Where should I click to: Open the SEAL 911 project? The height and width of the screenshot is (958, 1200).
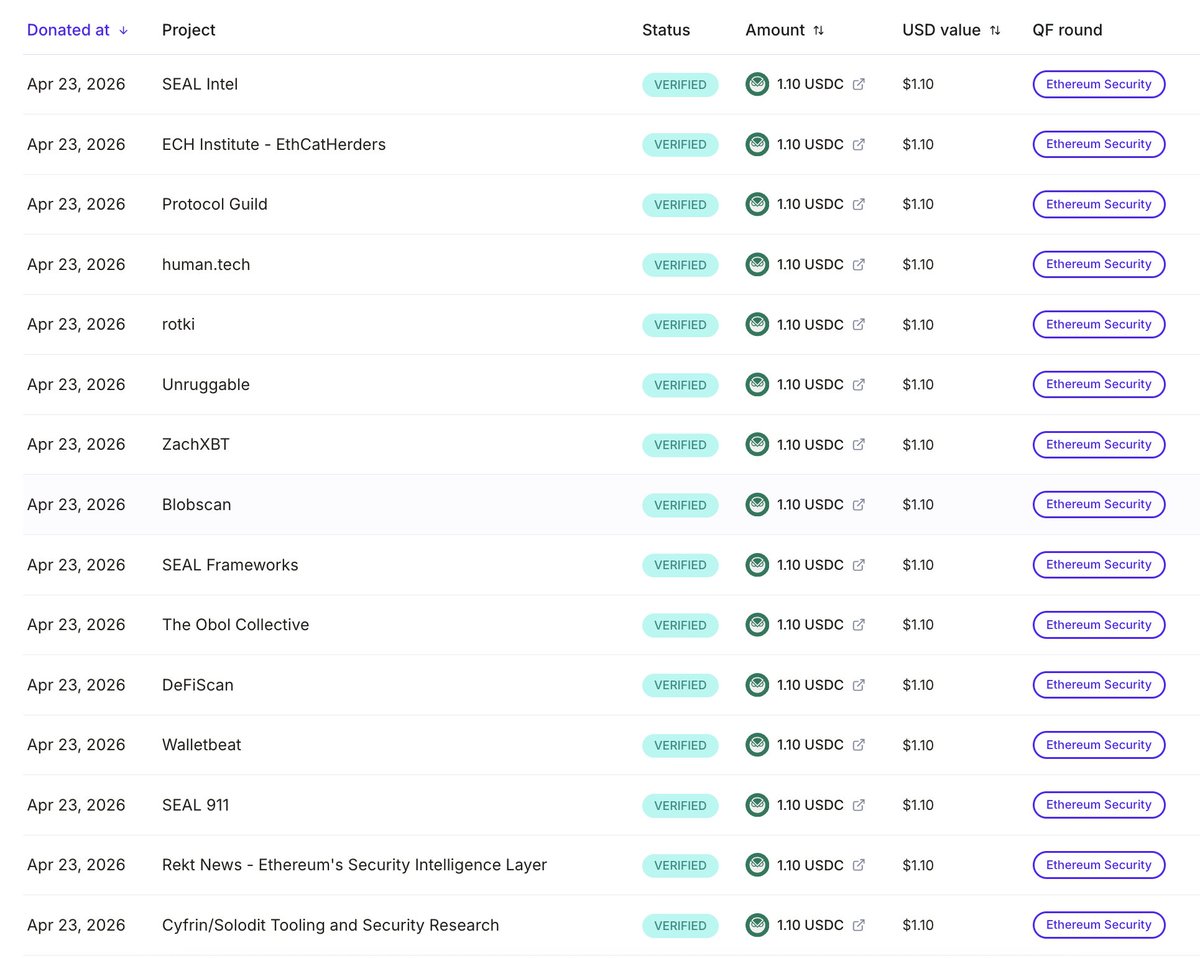pos(196,804)
